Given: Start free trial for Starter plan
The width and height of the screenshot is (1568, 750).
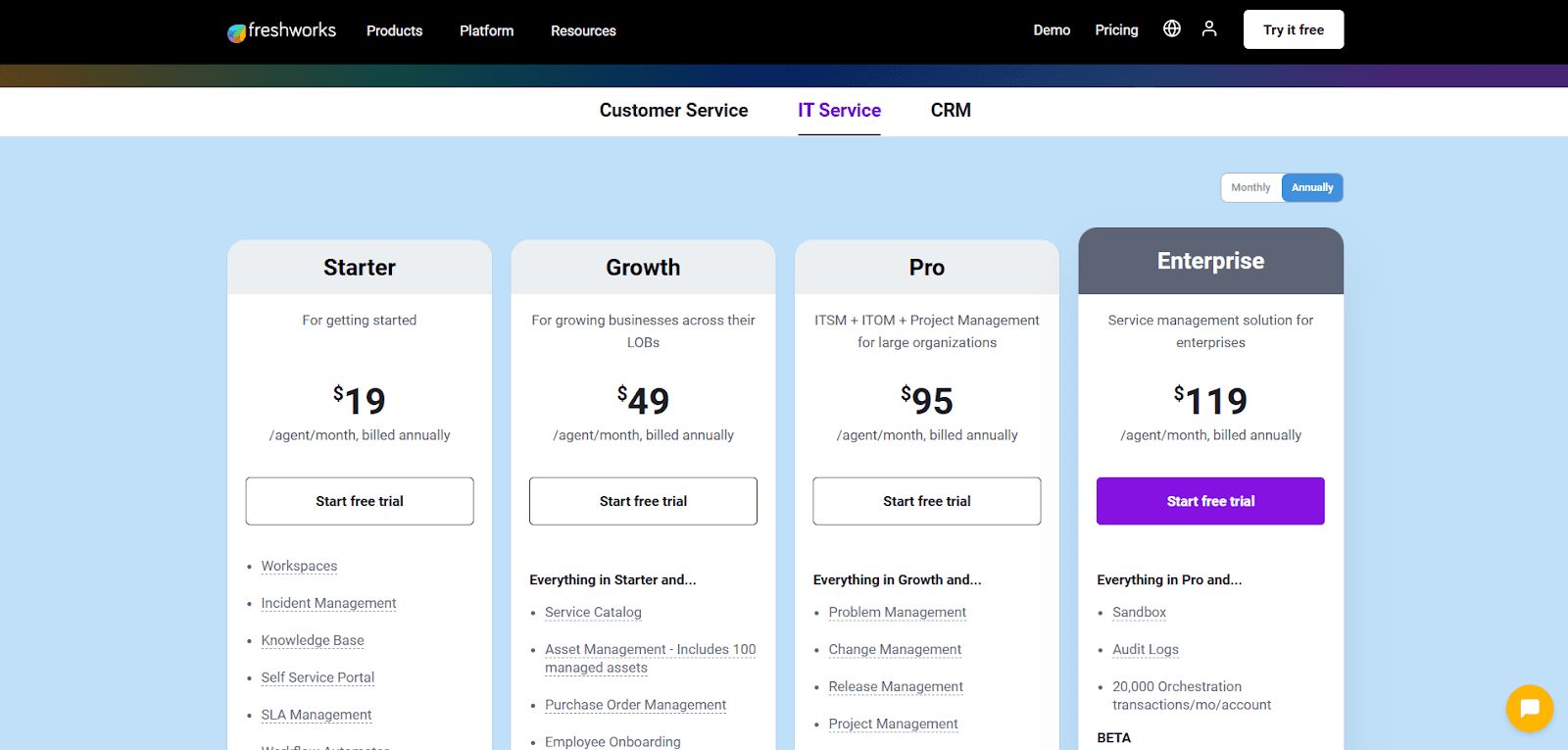Looking at the screenshot, I should (360, 501).
